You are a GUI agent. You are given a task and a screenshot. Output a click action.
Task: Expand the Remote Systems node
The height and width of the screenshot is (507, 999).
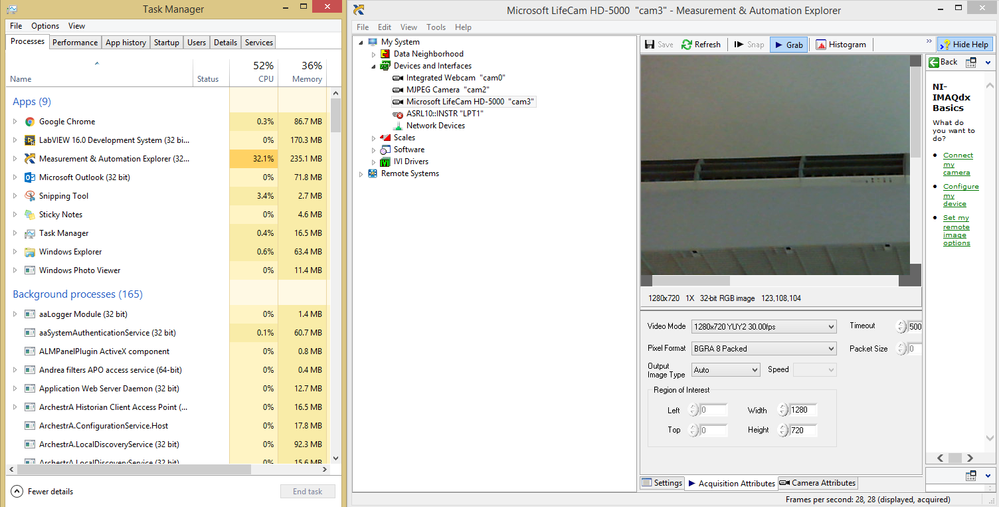coord(361,174)
